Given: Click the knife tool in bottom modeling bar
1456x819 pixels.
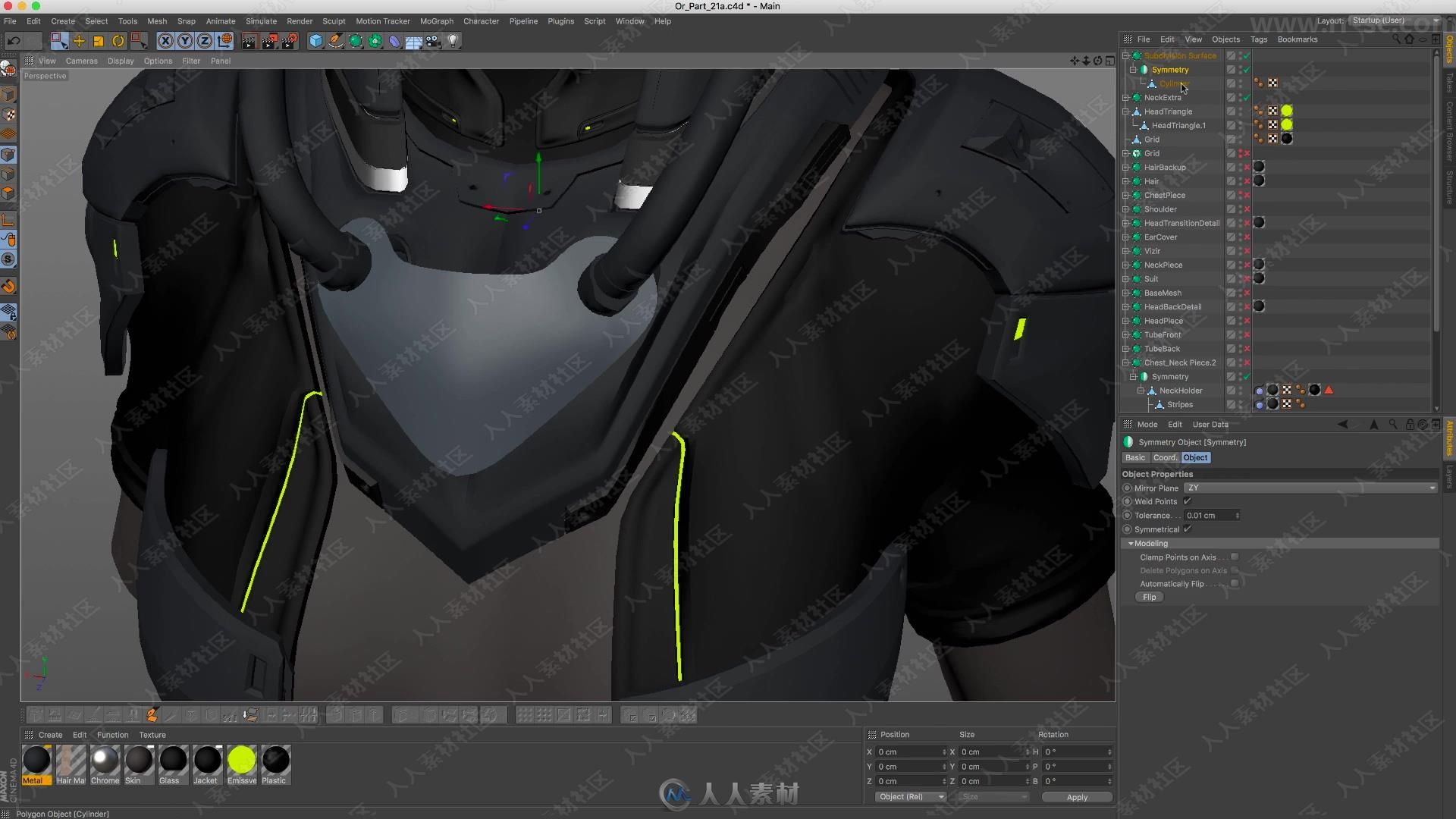Looking at the screenshot, I should [x=171, y=715].
